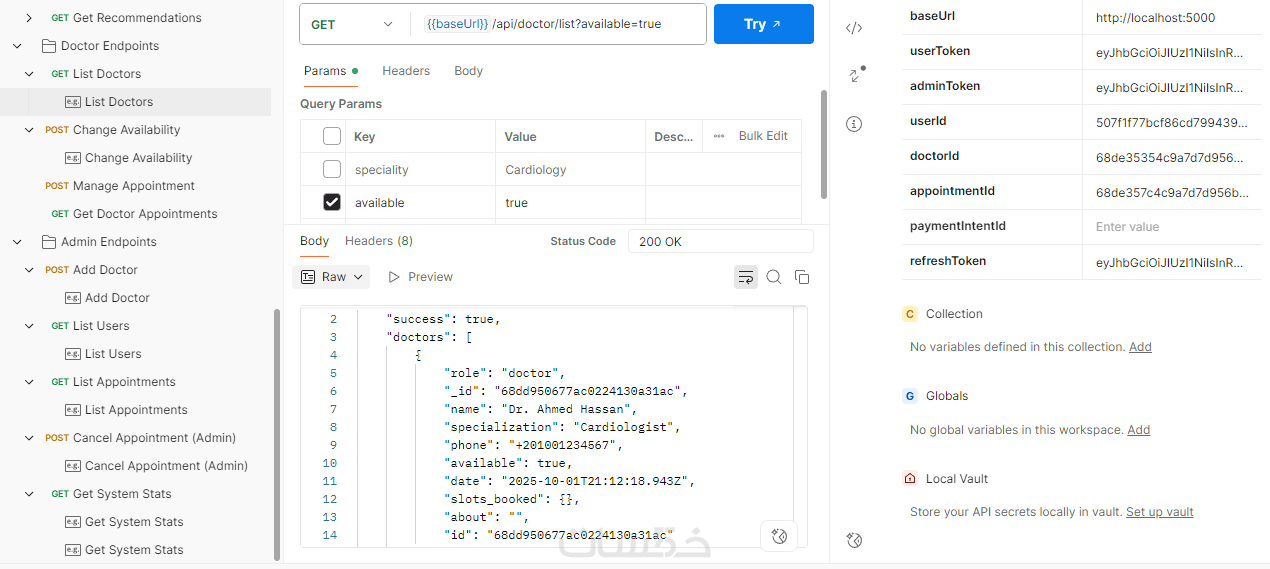Image resolution: width=1270 pixels, height=569 pixels.
Task: Click the three-dots options icon beside Bulk Edit
Action: click(718, 136)
